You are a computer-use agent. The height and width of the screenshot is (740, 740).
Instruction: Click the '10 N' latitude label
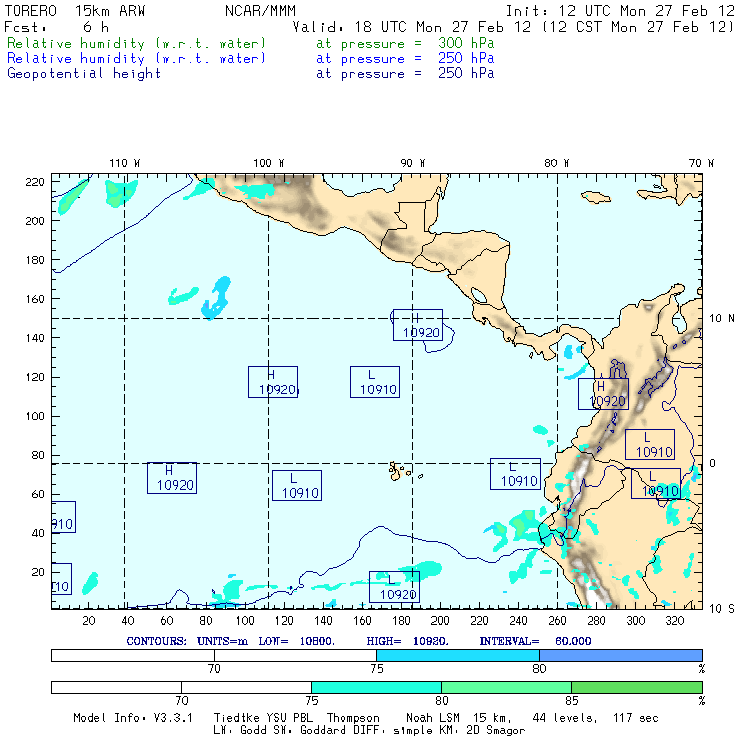(722, 319)
